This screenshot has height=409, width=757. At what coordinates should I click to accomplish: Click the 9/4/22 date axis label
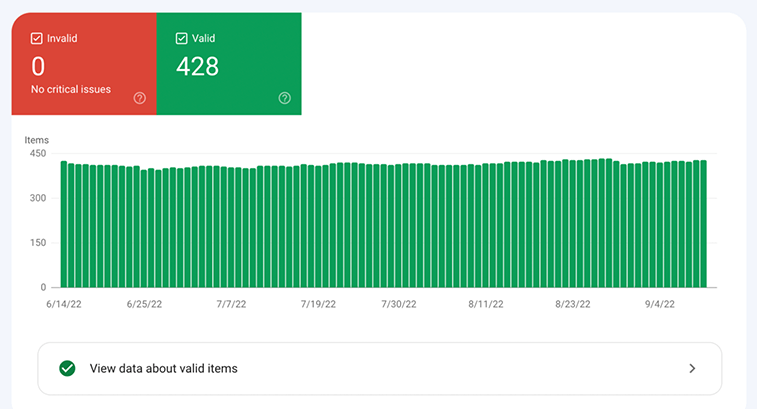tap(659, 304)
